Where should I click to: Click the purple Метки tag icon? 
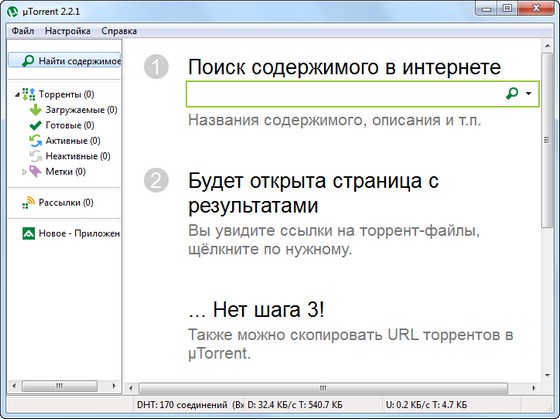[35, 172]
